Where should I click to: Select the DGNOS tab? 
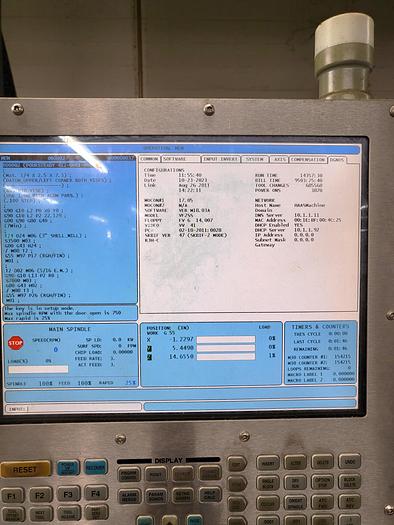[337, 160]
